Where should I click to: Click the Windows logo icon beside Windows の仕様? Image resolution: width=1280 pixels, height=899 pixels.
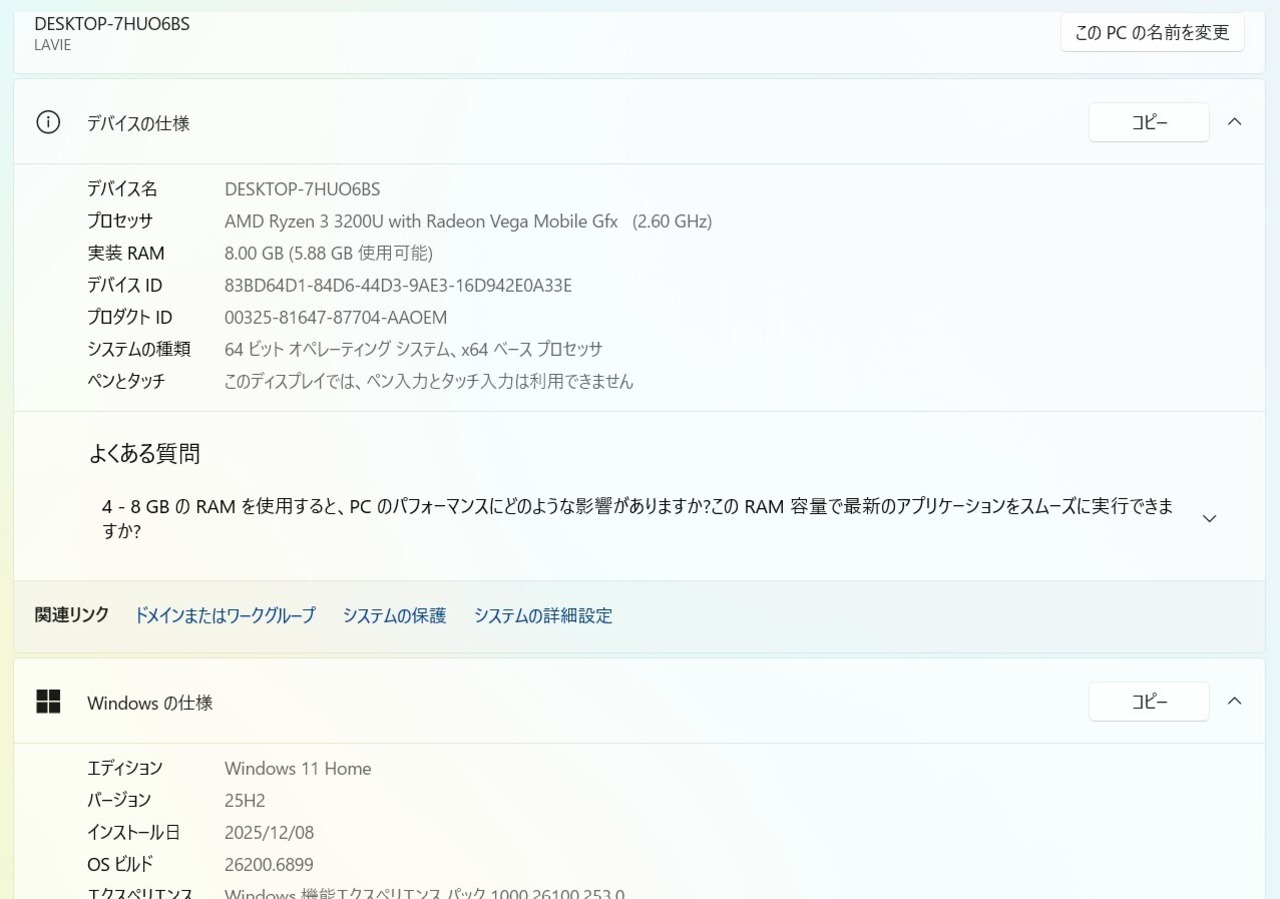tap(48, 702)
